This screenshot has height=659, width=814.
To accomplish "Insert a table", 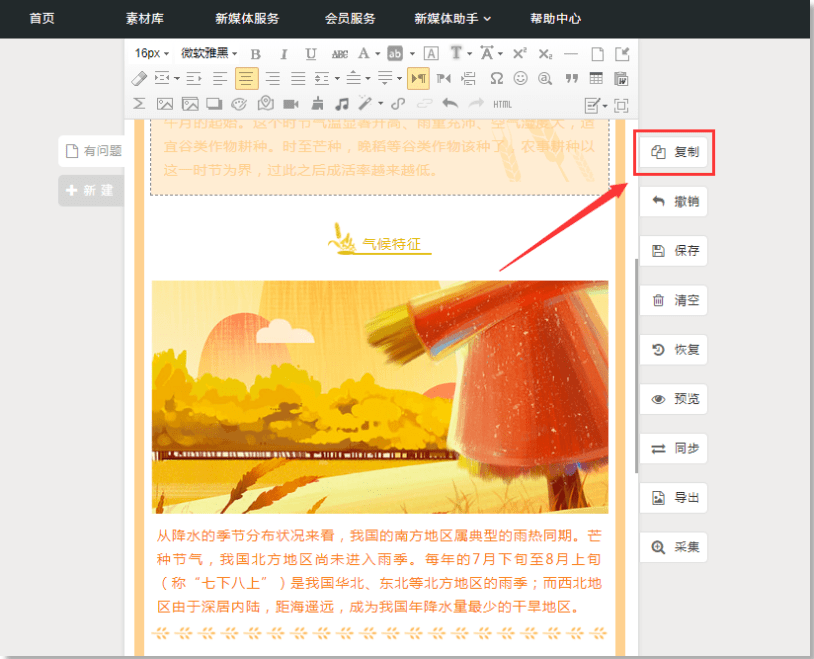I will pyautogui.click(x=596, y=78).
